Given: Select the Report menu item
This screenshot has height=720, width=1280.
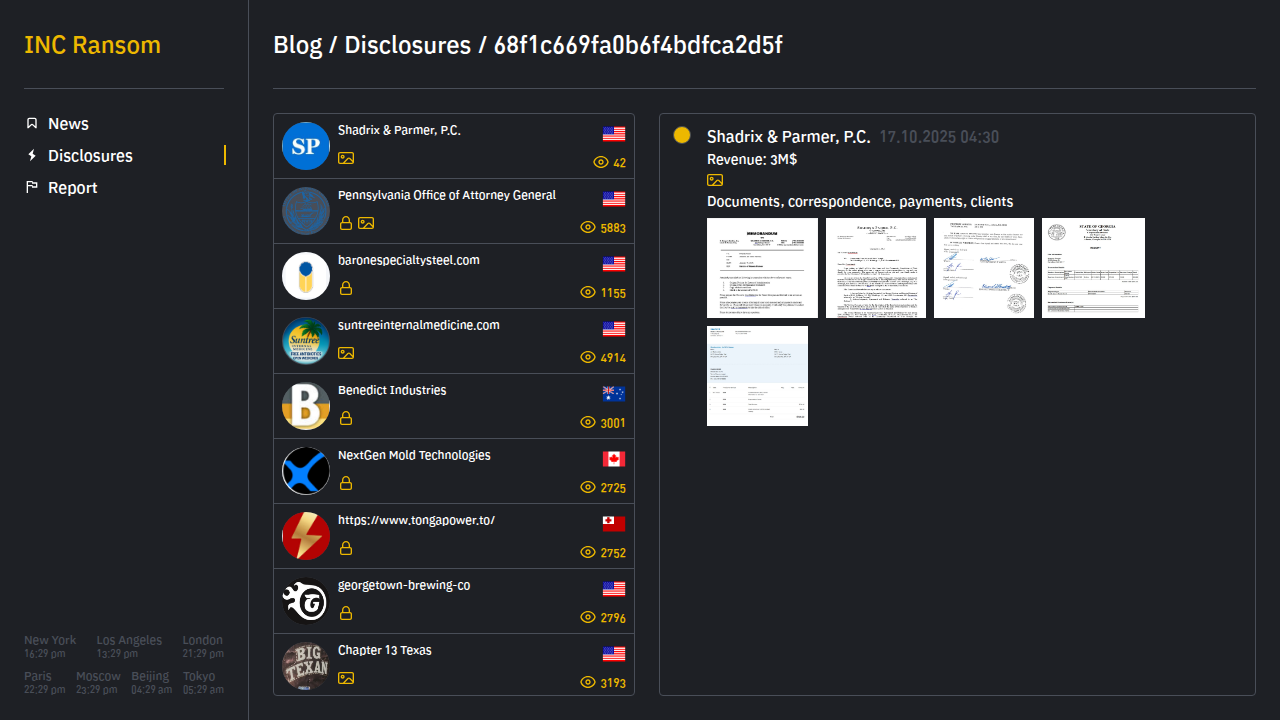Looking at the screenshot, I should 73,188.
